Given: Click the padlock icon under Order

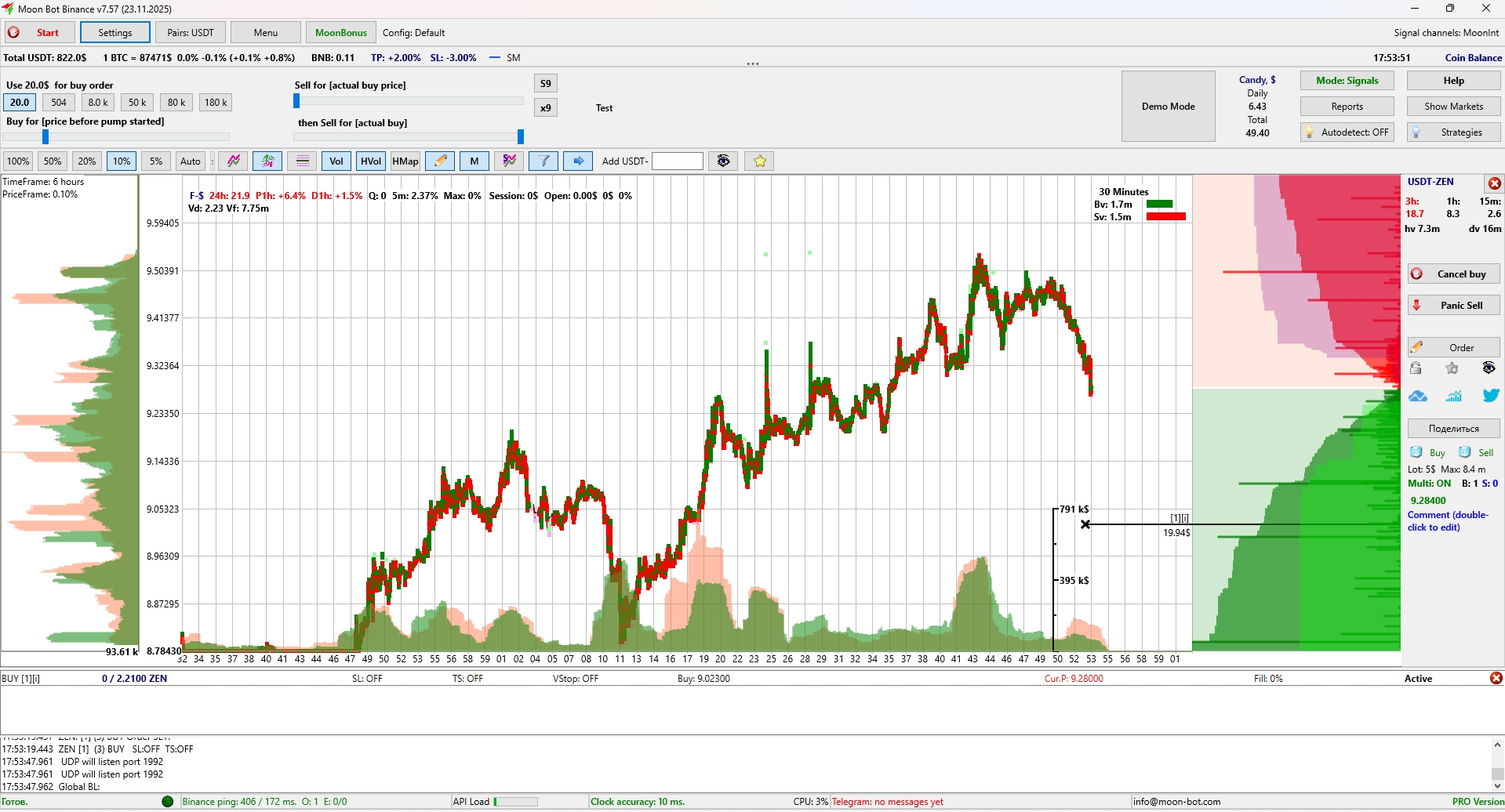Looking at the screenshot, I should [x=1416, y=368].
